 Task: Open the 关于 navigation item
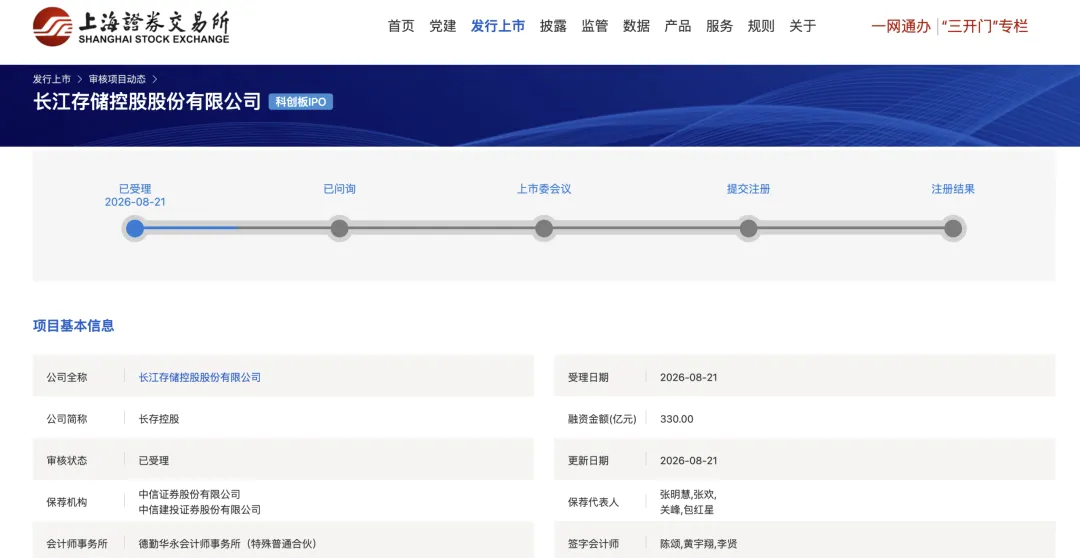tap(802, 26)
